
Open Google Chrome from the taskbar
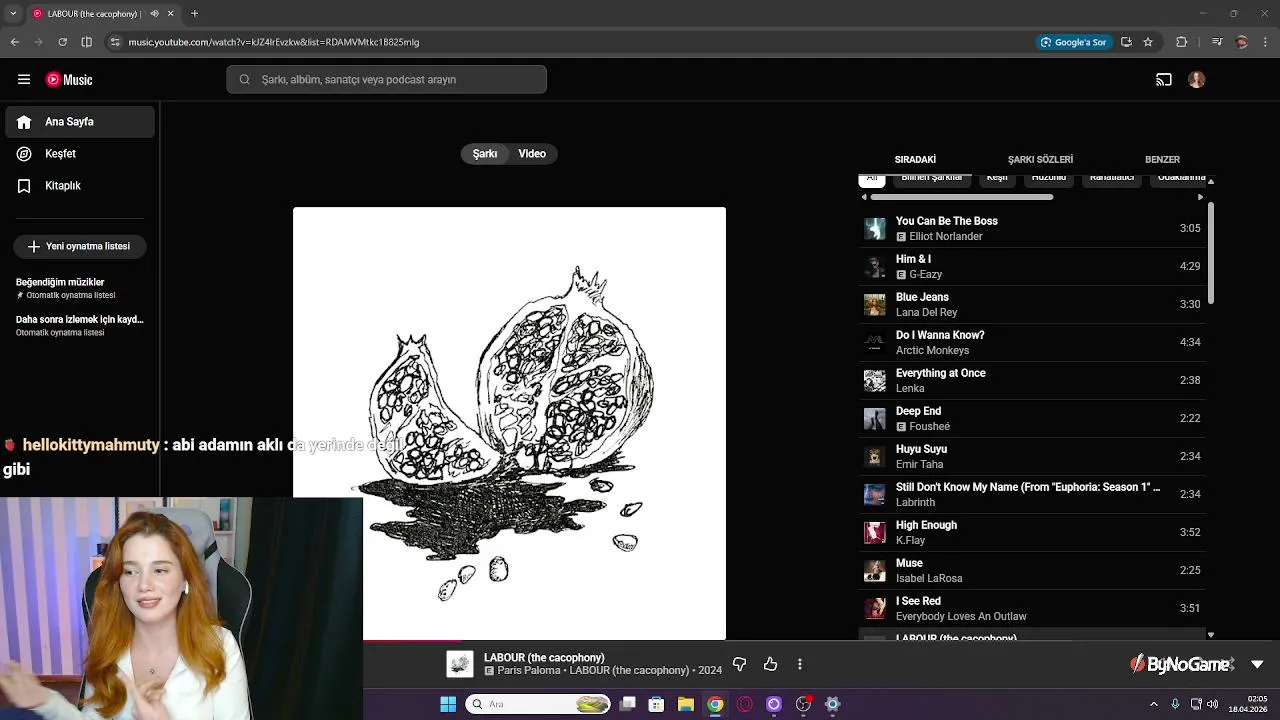715,704
